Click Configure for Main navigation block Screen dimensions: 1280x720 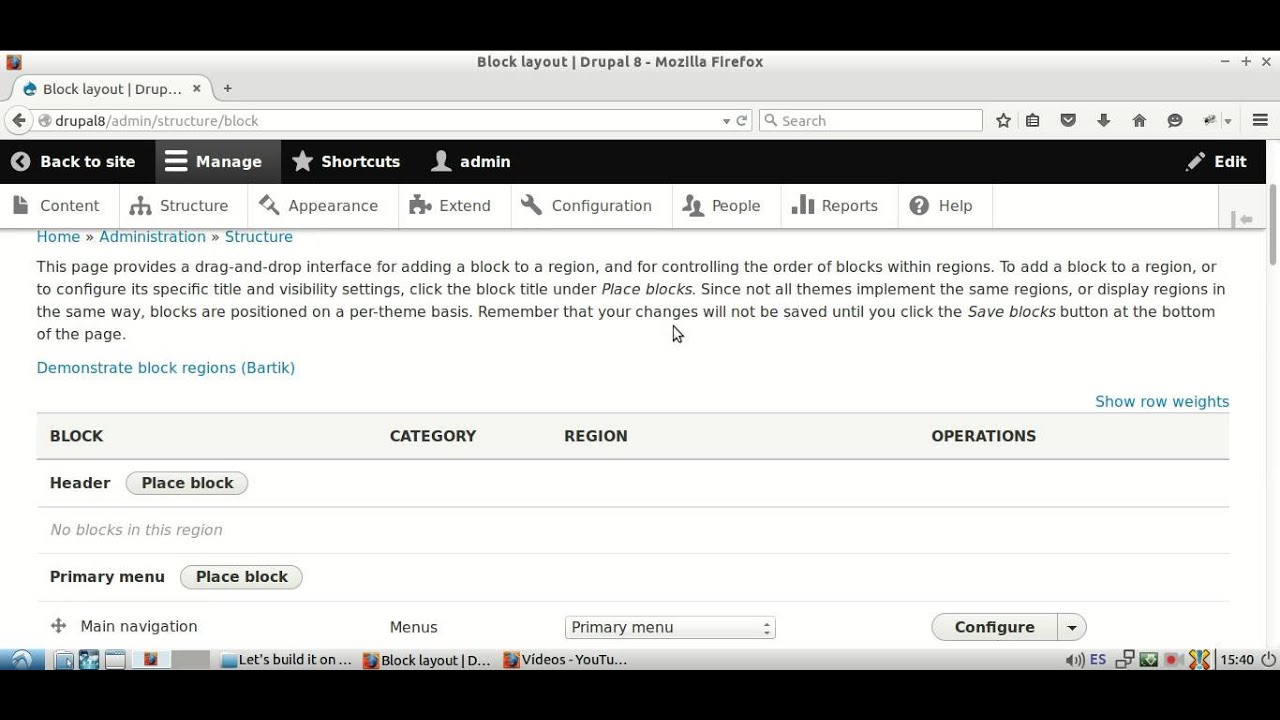coord(995,627)
